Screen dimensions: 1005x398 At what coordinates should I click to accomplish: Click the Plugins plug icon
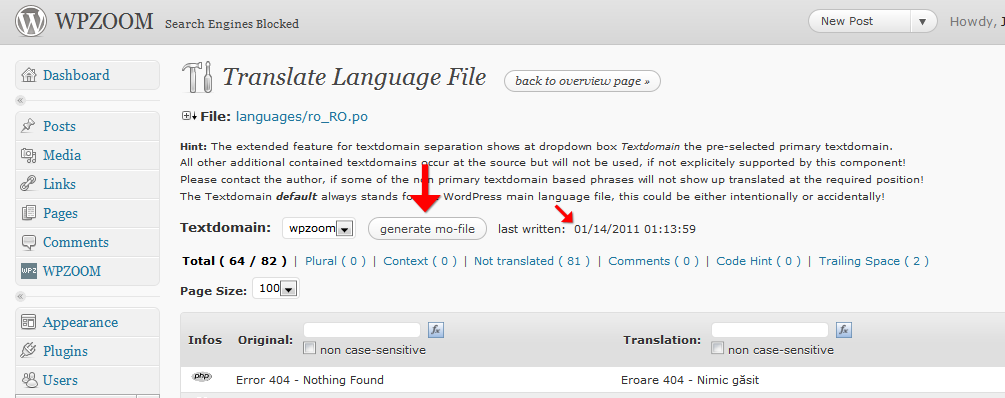pos(28,351)
